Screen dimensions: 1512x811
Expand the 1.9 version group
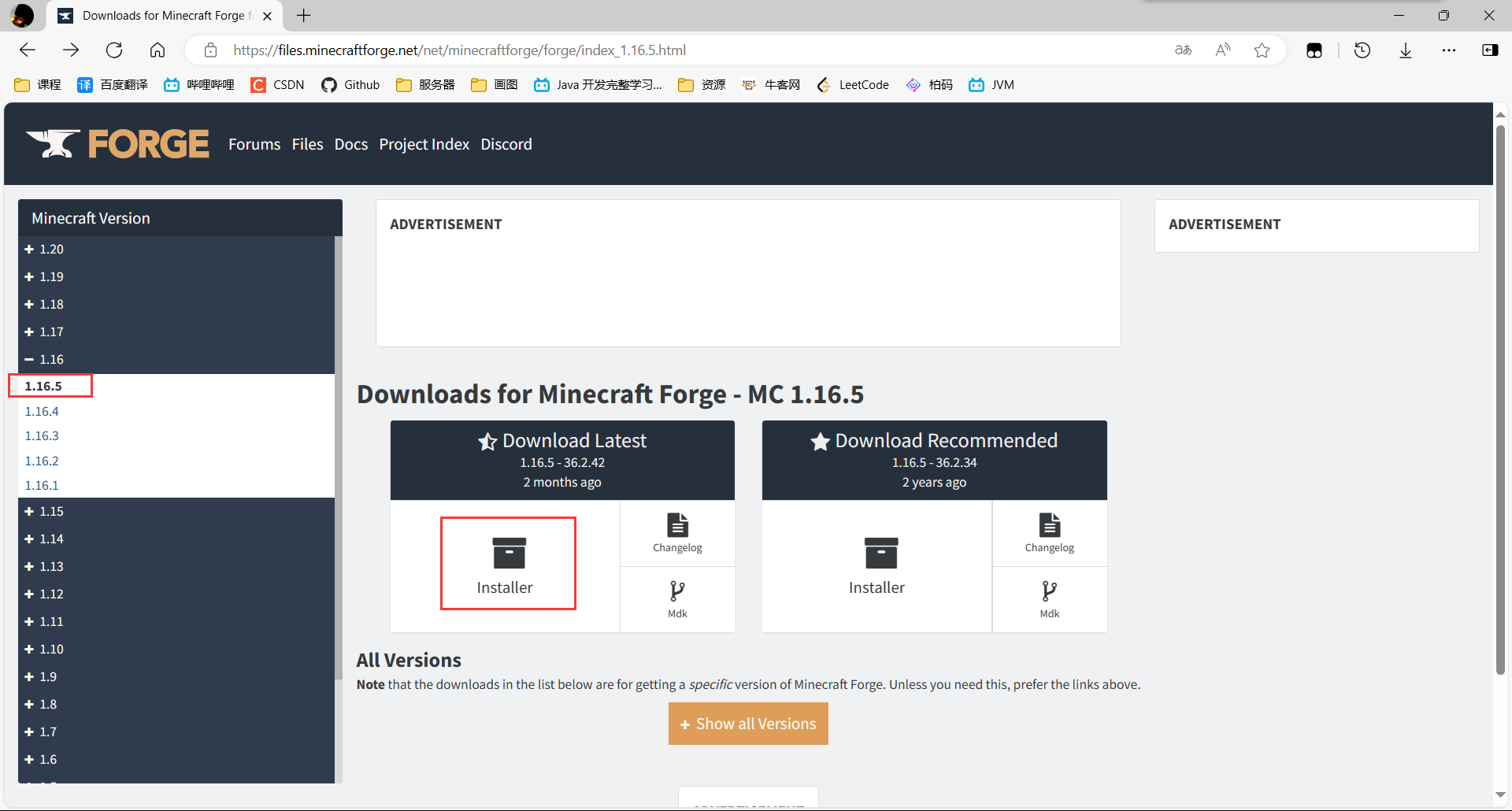click(x=41, y=677)
